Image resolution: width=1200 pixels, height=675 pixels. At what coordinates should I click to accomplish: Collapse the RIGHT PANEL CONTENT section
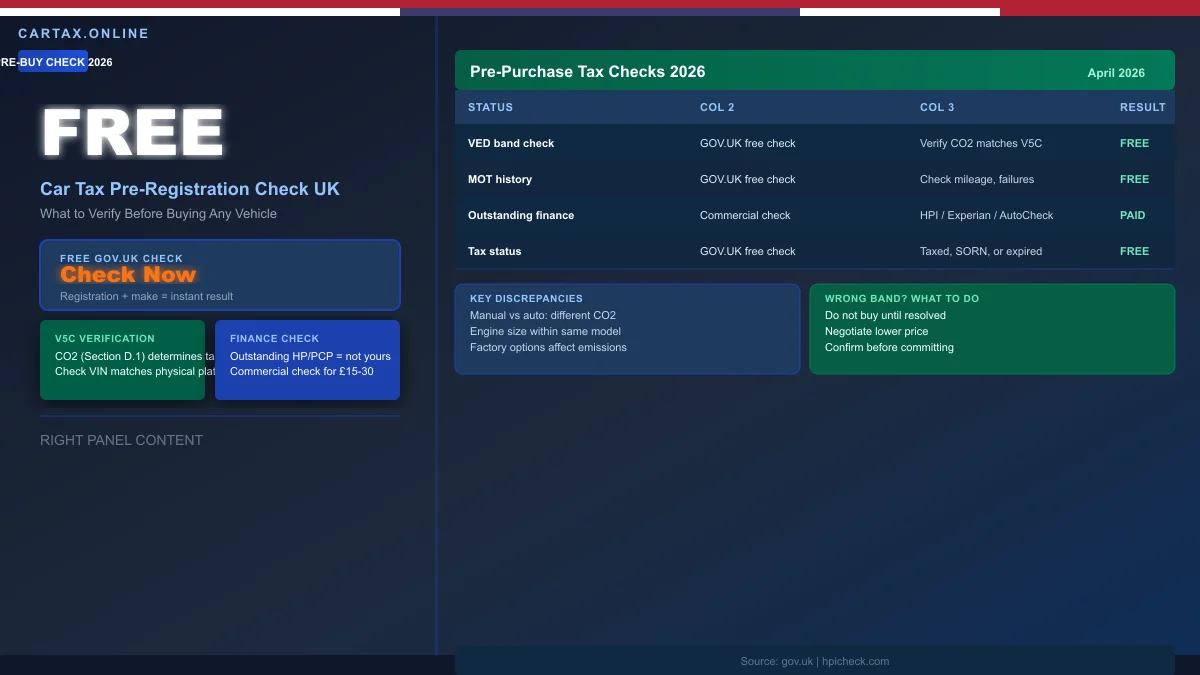[121, 440]
